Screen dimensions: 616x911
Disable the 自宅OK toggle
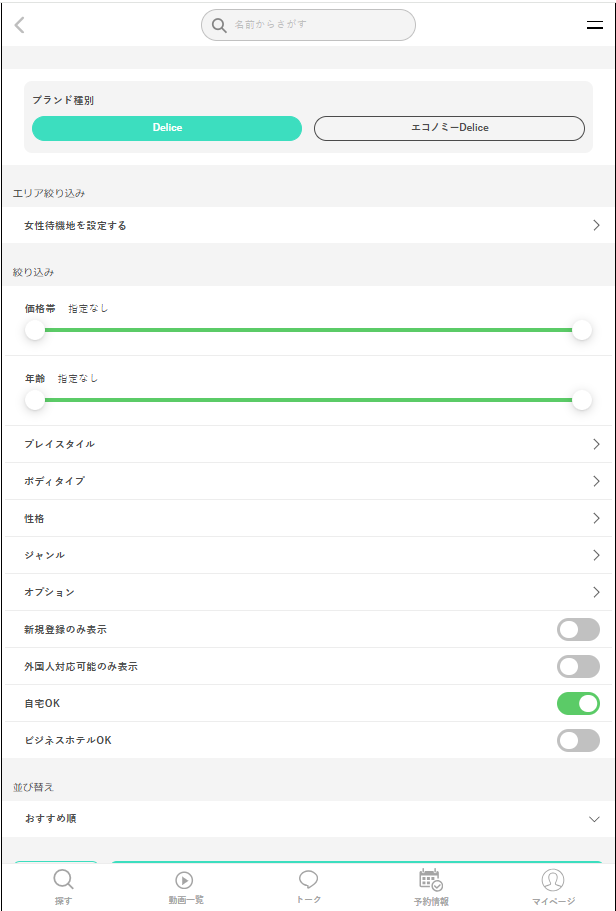tap(578, 703)
